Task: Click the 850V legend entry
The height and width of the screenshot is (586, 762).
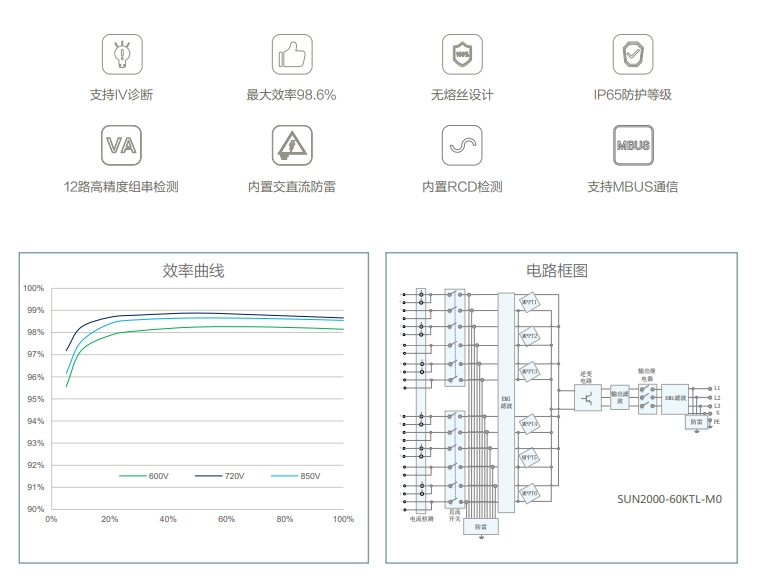Action: pyautogui.click(x=298, y=476)
